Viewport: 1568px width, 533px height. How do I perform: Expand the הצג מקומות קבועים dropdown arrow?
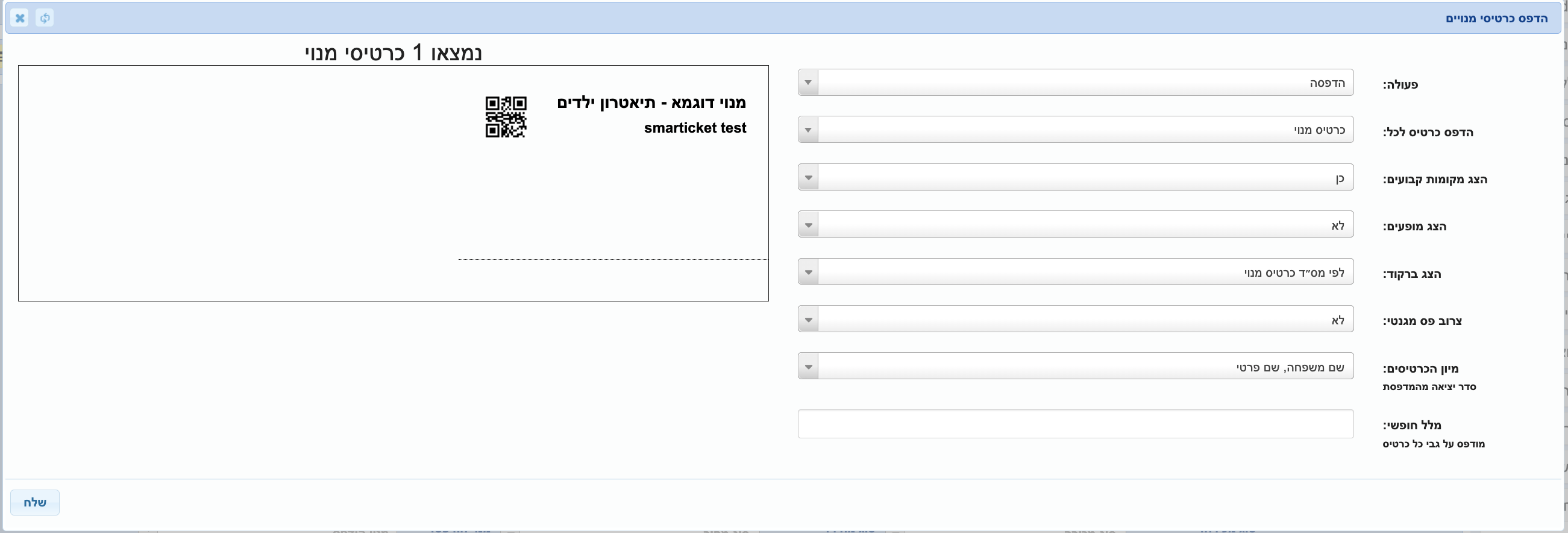coord(808,177)
